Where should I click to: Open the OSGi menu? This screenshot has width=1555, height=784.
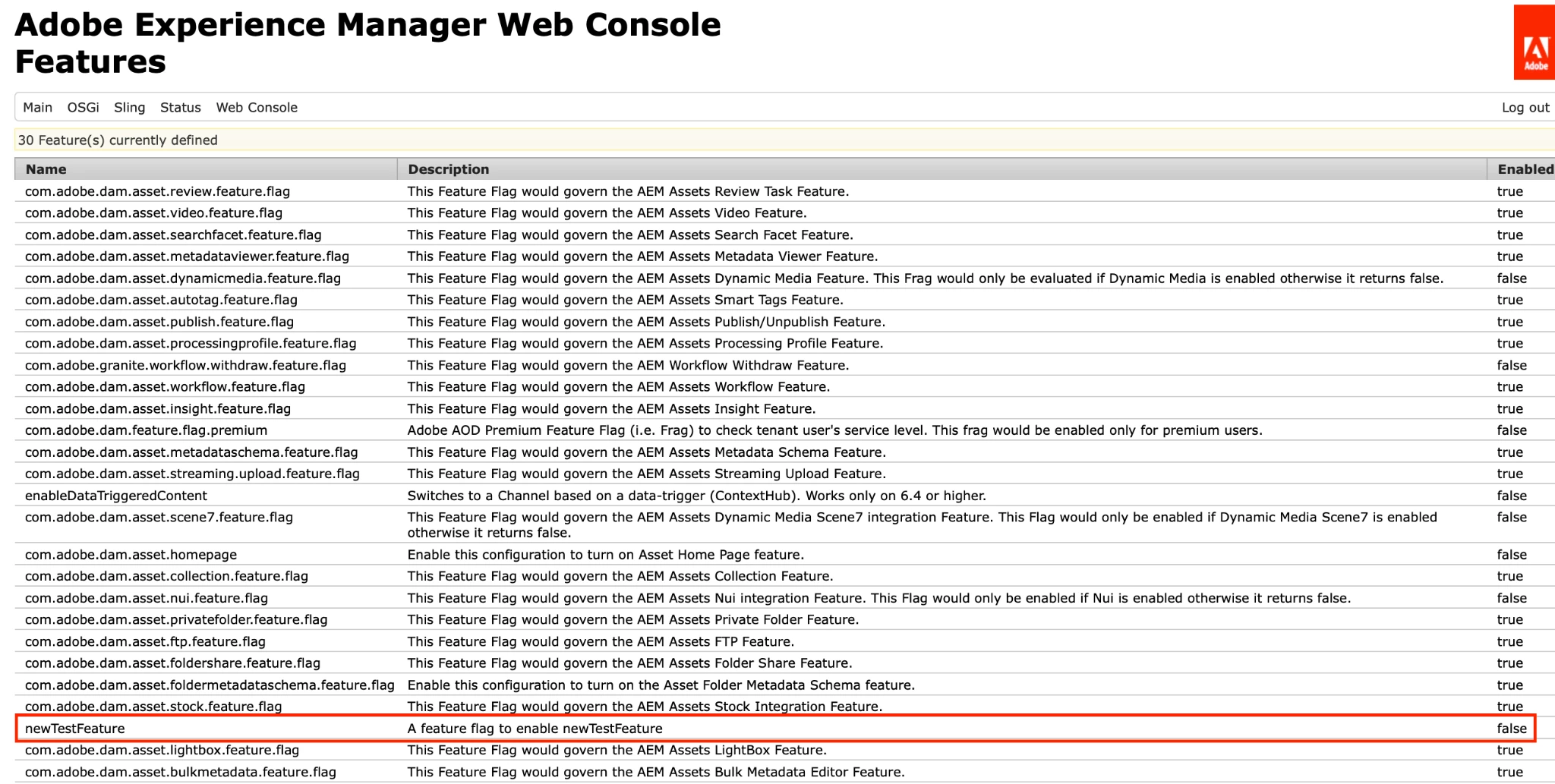[x=84, y=108]
